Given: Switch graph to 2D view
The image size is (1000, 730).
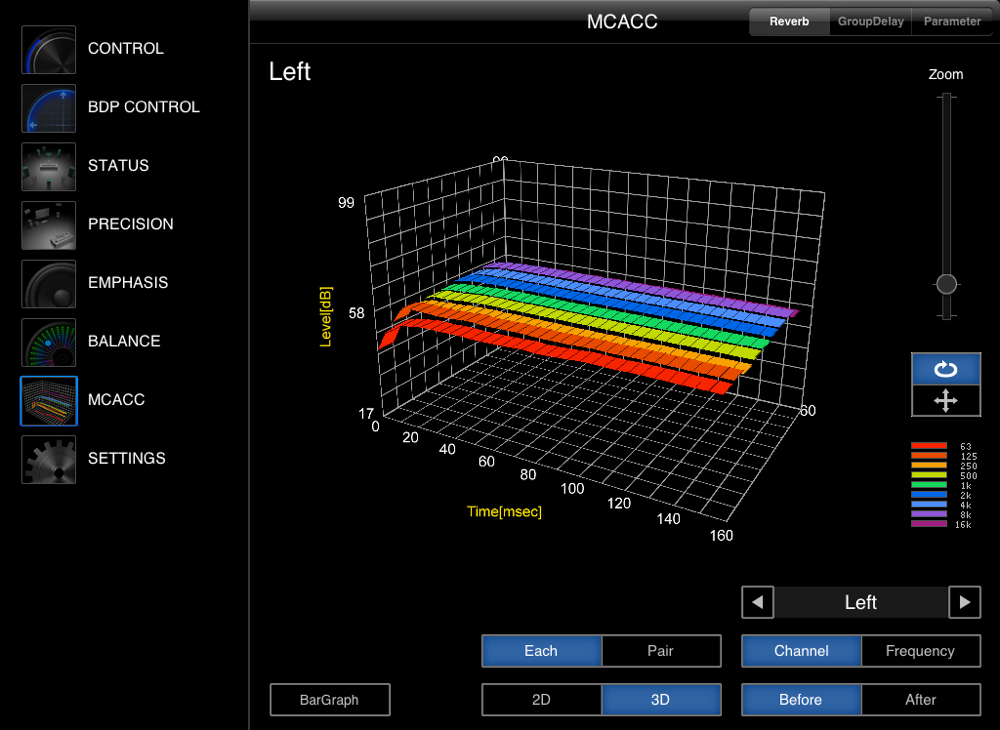Looking at the screenshot, I should (541, 700).
